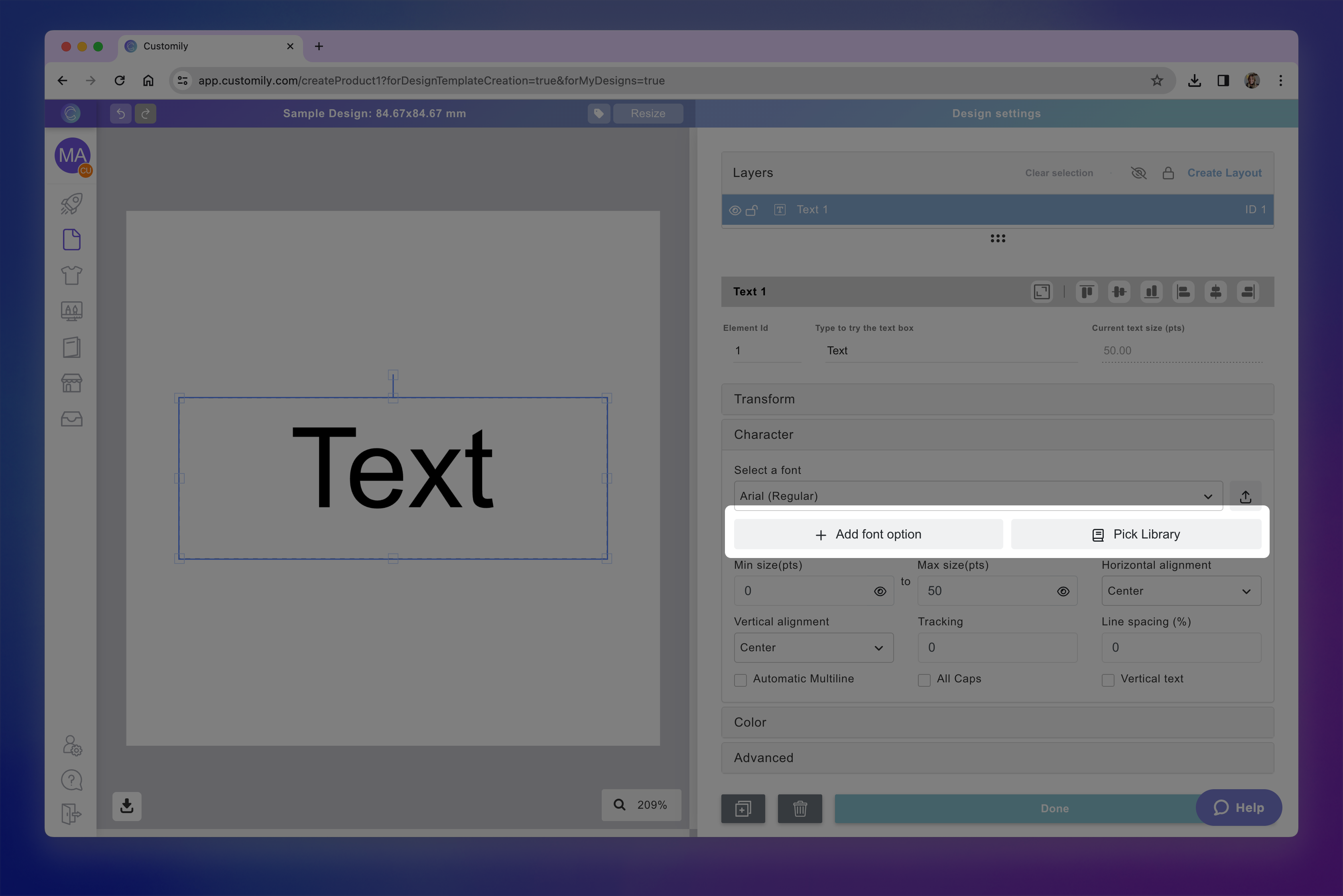Toggle visibility of the Text 1 layer
Viewport: 1343px width, 896px height.
[735, 210]
